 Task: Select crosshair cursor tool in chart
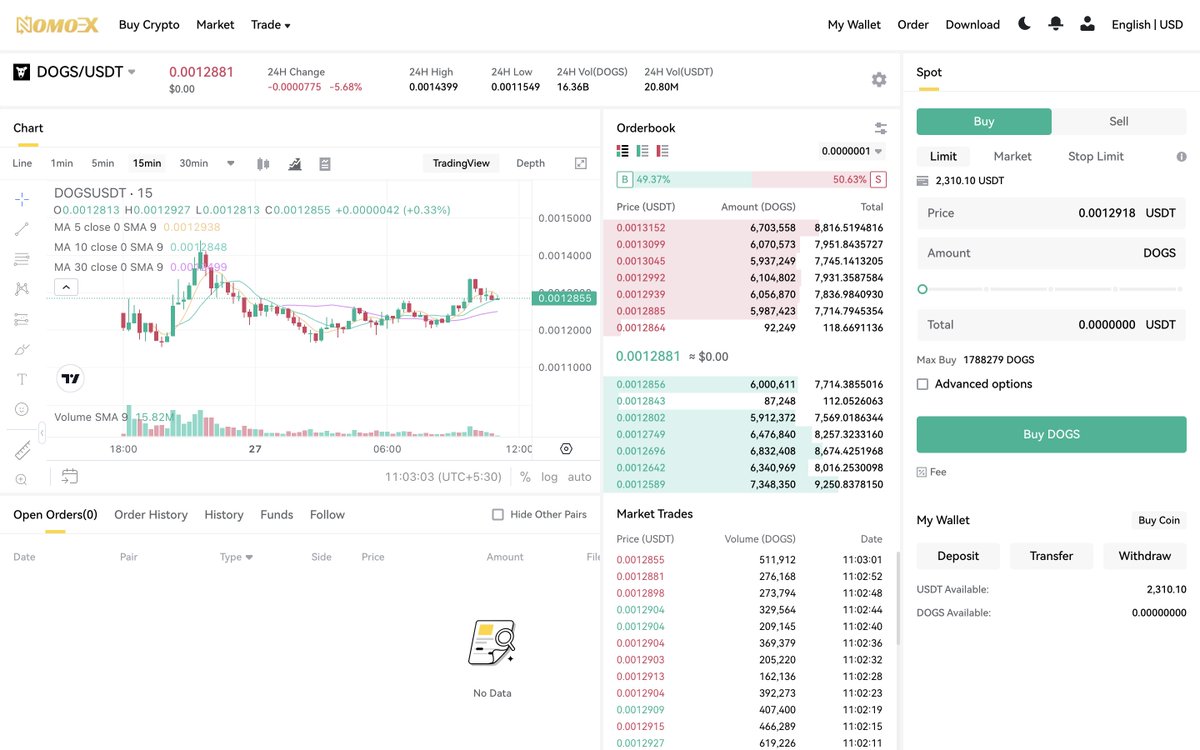22,199
